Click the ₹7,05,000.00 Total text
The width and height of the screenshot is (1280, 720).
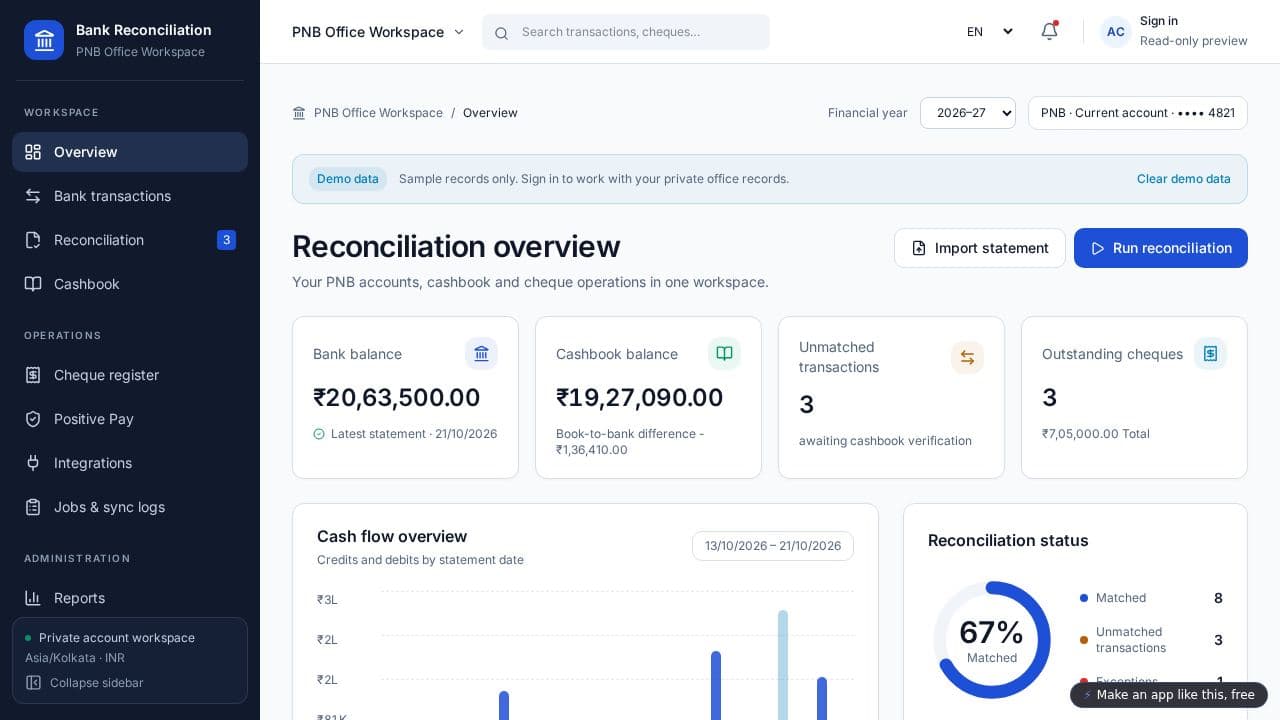coord(1096,434)
